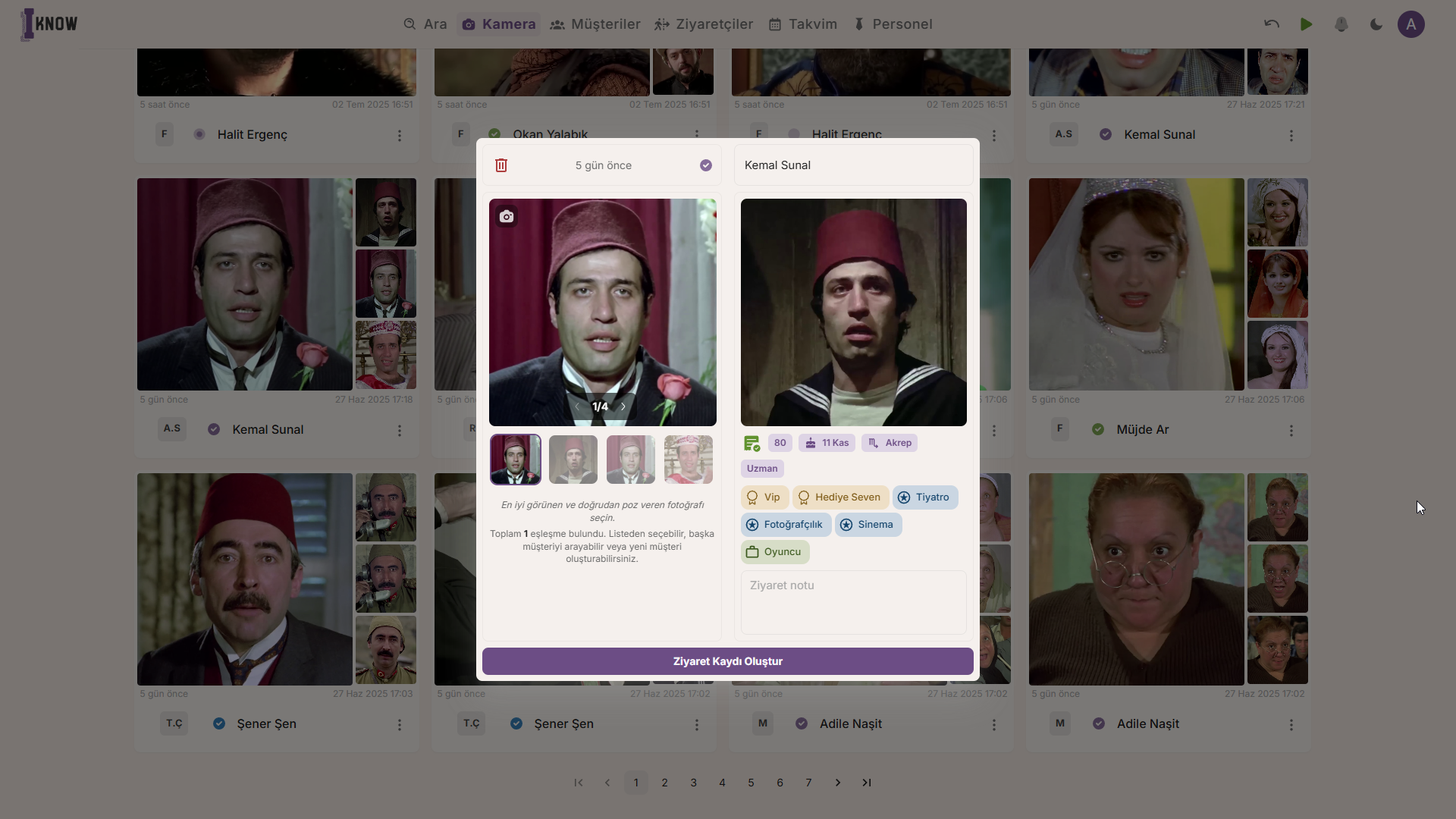Open options menu for Müjde Ar card

point(1291,431)
